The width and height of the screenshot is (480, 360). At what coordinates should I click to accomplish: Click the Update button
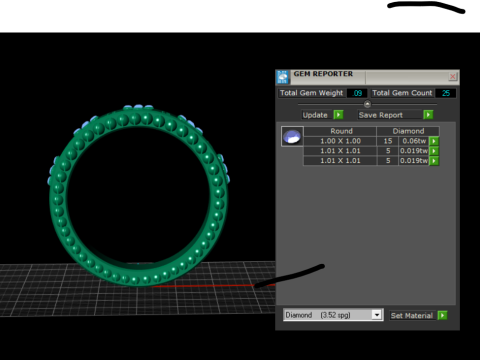tap(318, 115)
